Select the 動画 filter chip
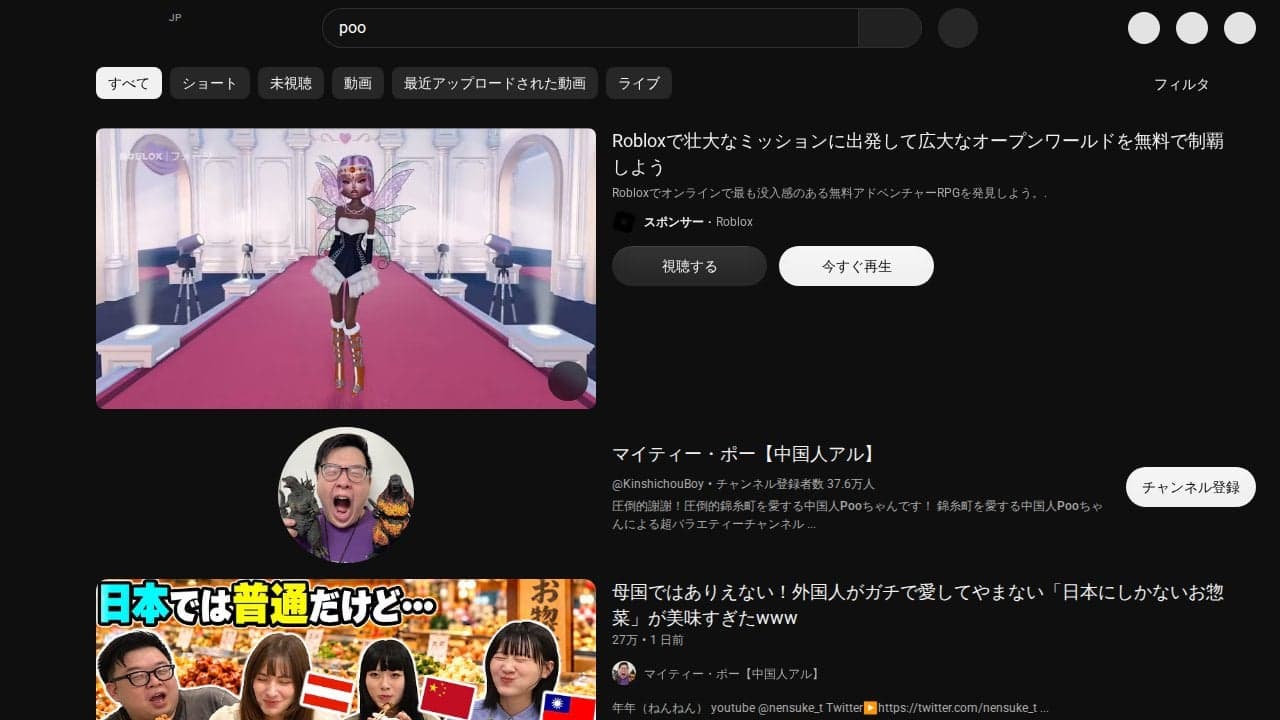This screenshot has width=1280, height=720. coord(358,83)
